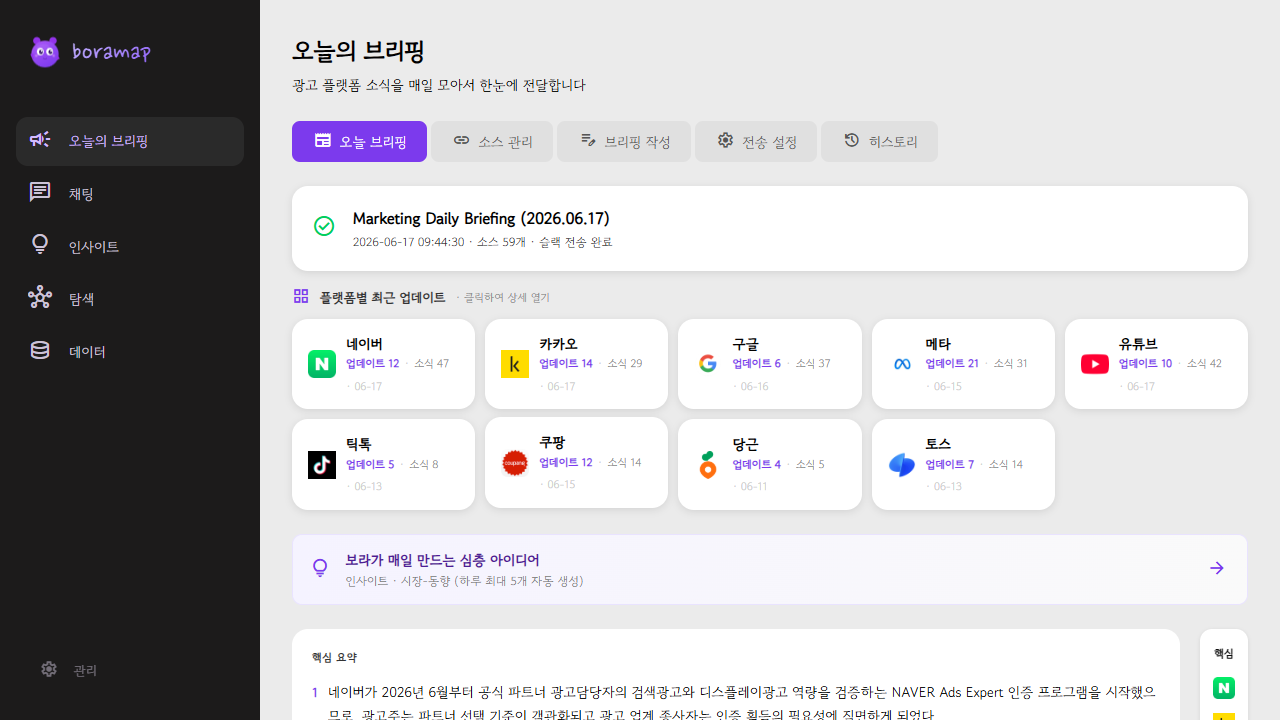The image size is (1280, 720).
Task: Click the green checkmark beside Marketing Daily Briefing
Action: 324,226
